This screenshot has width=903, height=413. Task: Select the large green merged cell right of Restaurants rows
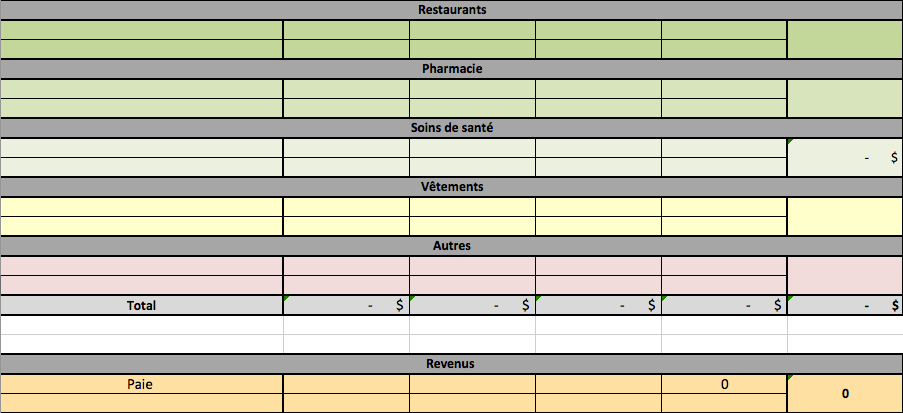(844, 40)
